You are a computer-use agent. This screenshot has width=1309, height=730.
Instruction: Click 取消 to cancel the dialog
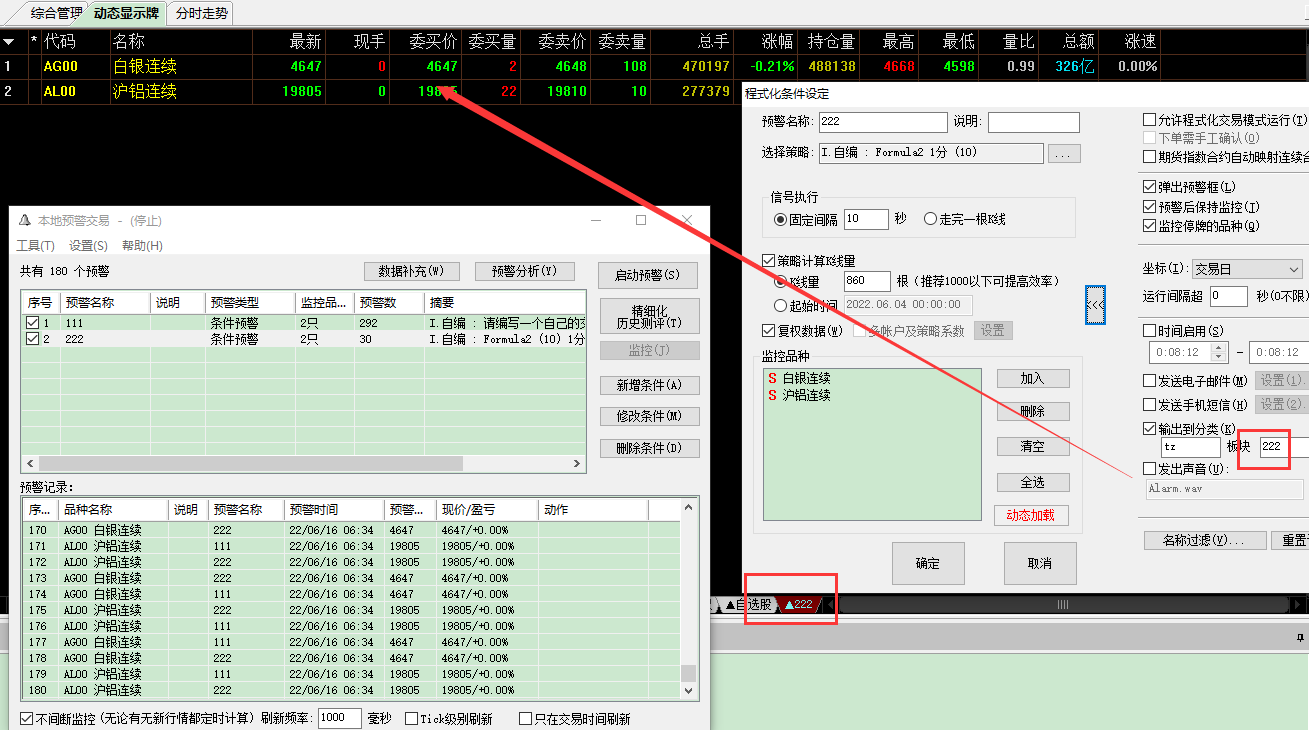pos(1040,564)
